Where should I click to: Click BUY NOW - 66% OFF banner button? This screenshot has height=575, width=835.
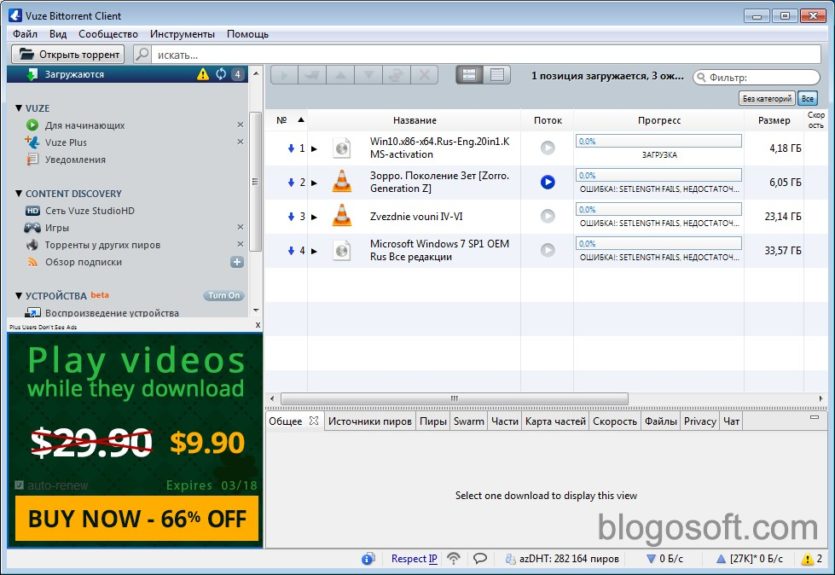pos(137,519)
